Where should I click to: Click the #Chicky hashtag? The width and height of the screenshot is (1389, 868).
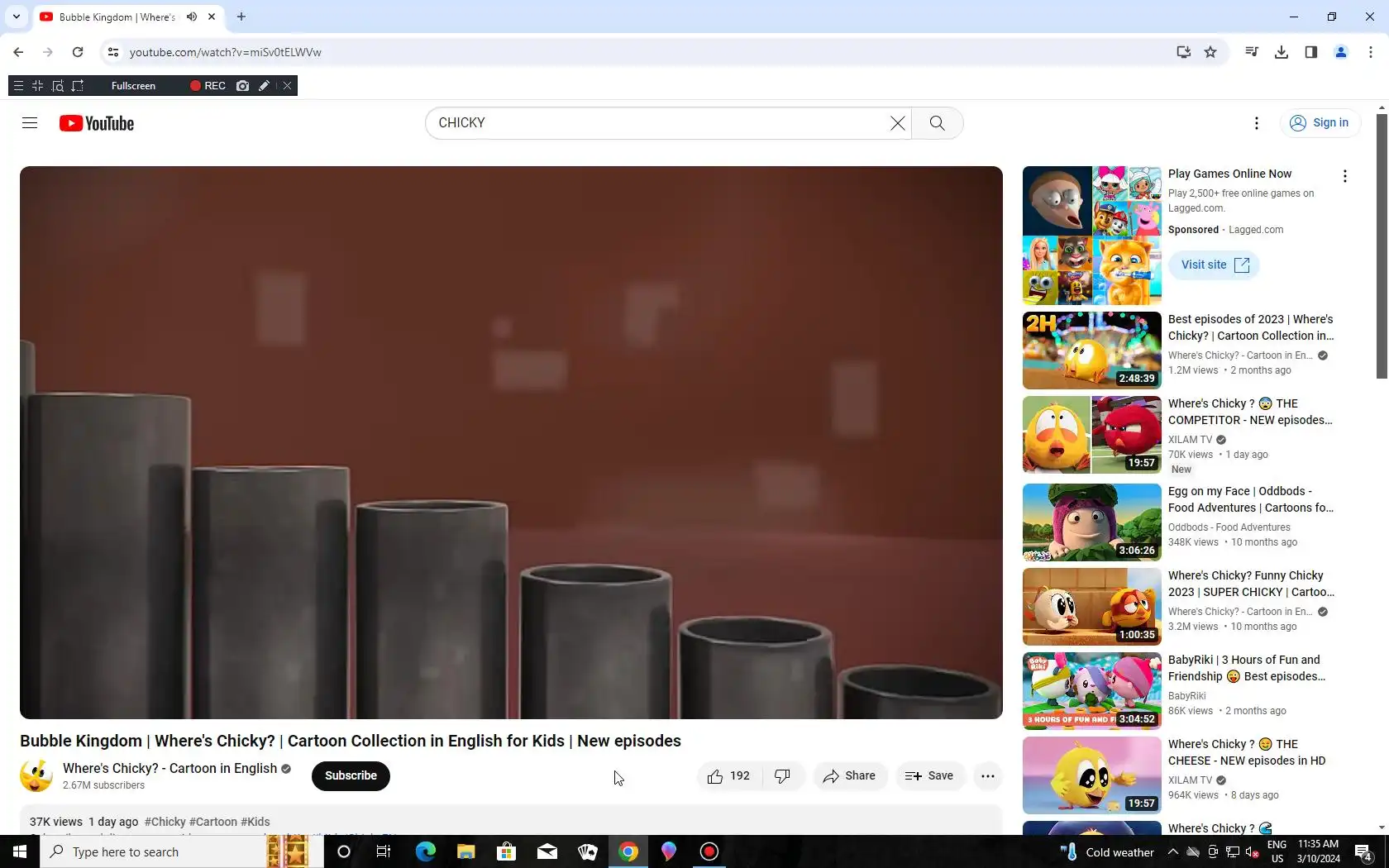[x=165, y=822]
